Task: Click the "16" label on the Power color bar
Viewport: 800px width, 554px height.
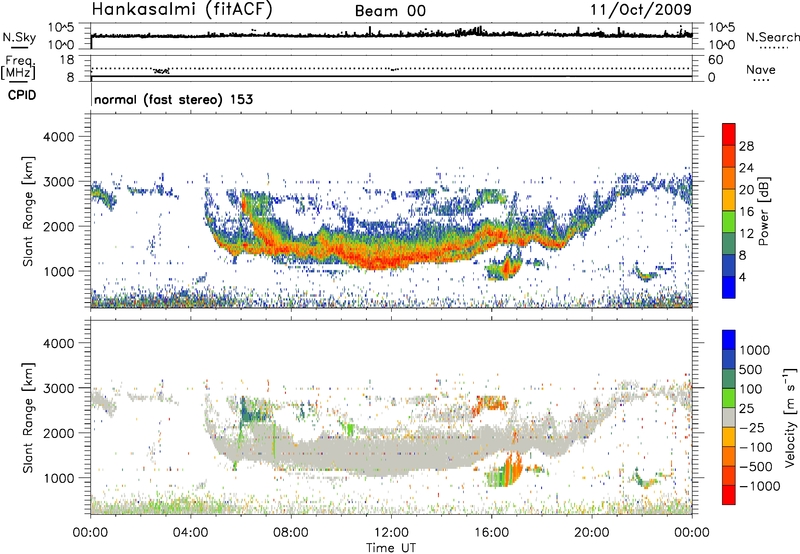Action: (746, 212)
